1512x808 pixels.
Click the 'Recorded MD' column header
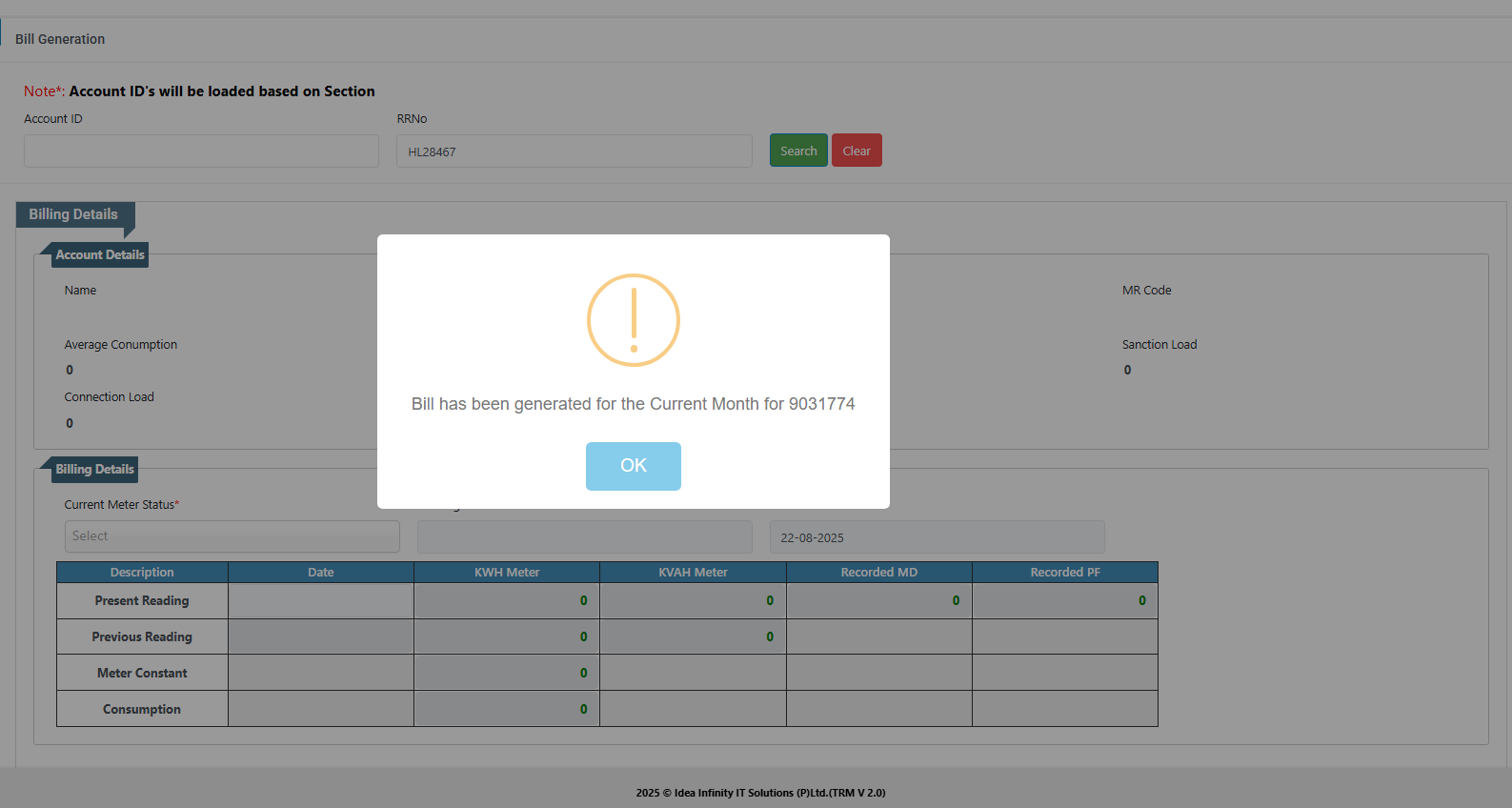879,572
